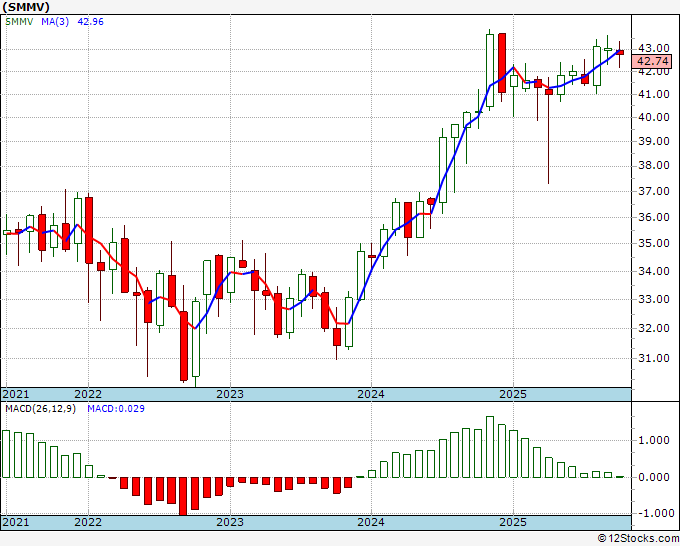Click the MACD(26,12,9) indicator label

pyautogui.click(x=40, y=409)
